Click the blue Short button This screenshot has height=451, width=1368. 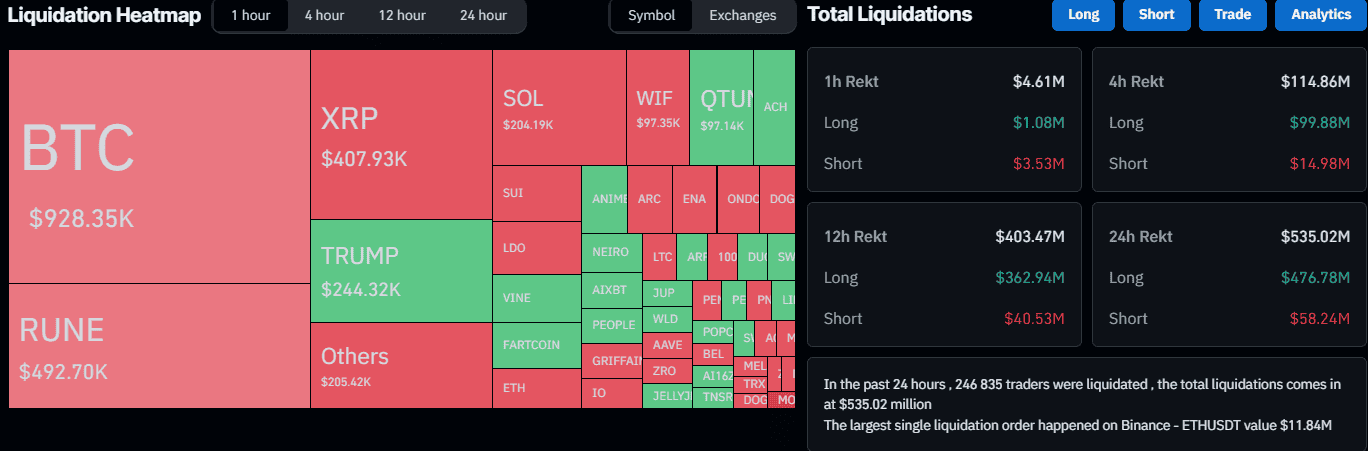1156,15
